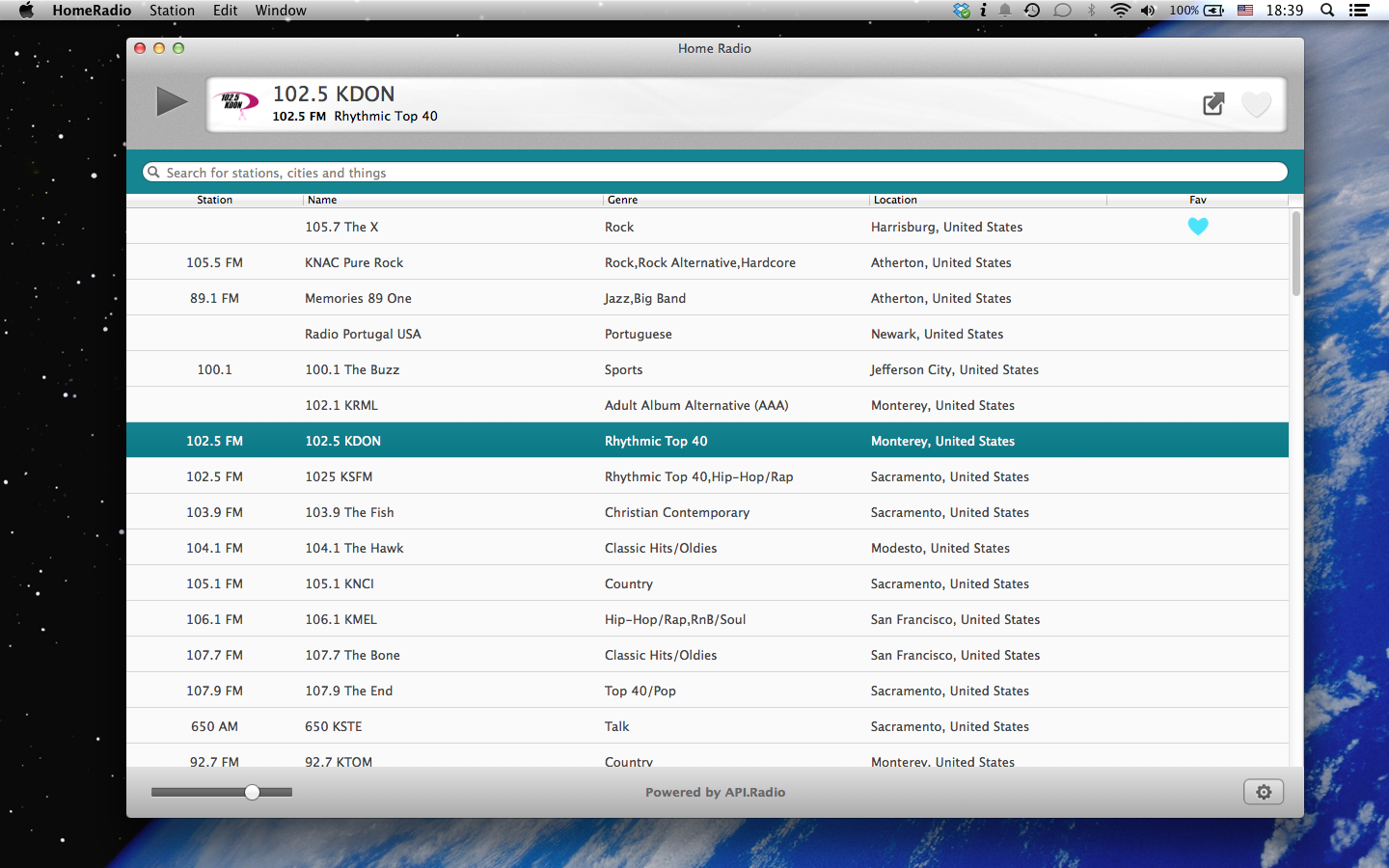Click the share icon beside the heart

pos(1213,104)
